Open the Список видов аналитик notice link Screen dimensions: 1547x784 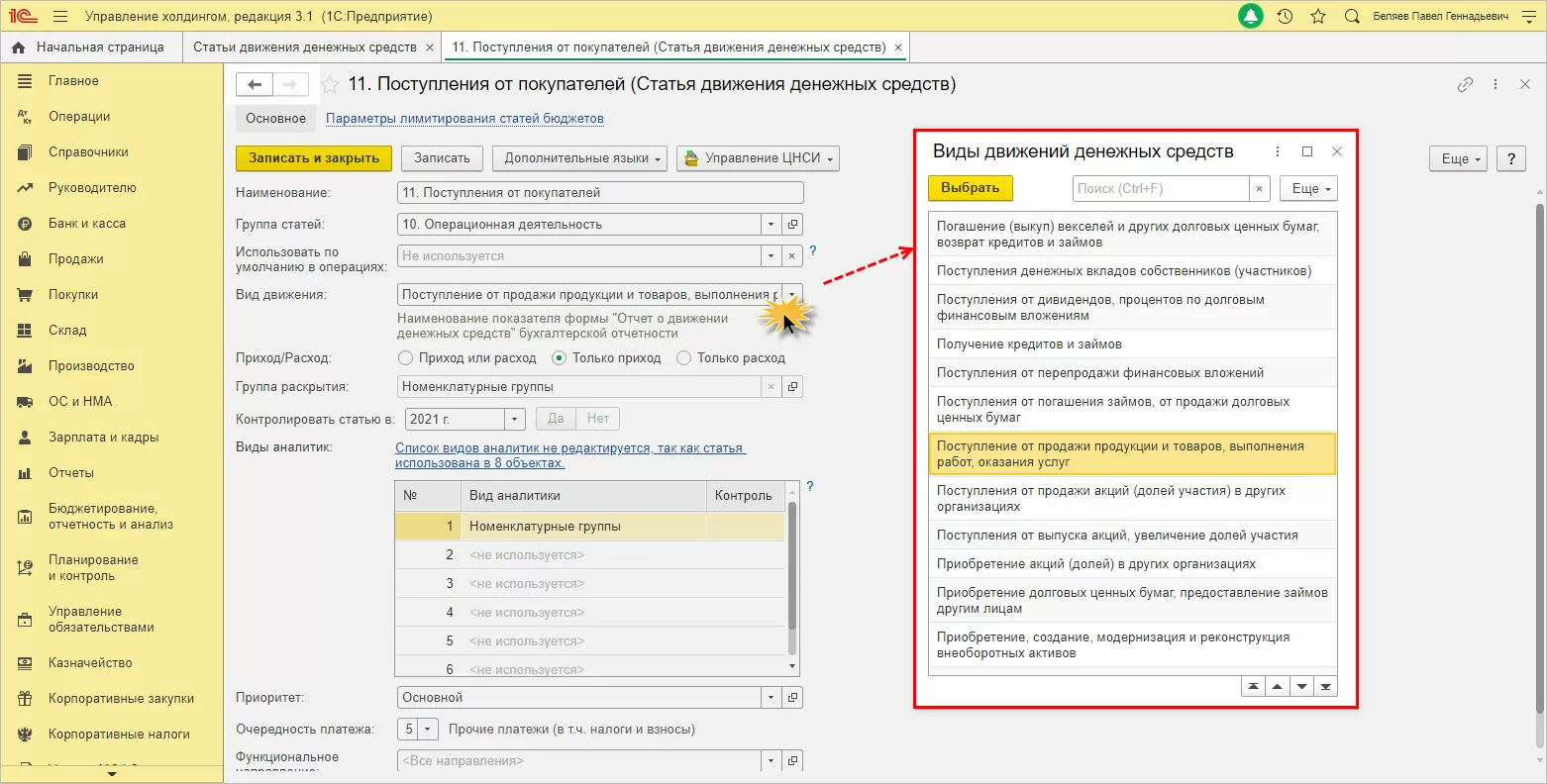569,455
